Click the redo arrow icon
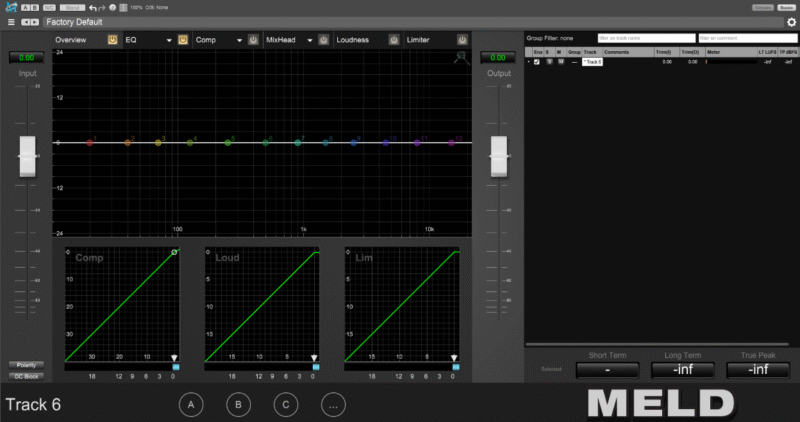The image size is (800, 422). coord(102,8)
